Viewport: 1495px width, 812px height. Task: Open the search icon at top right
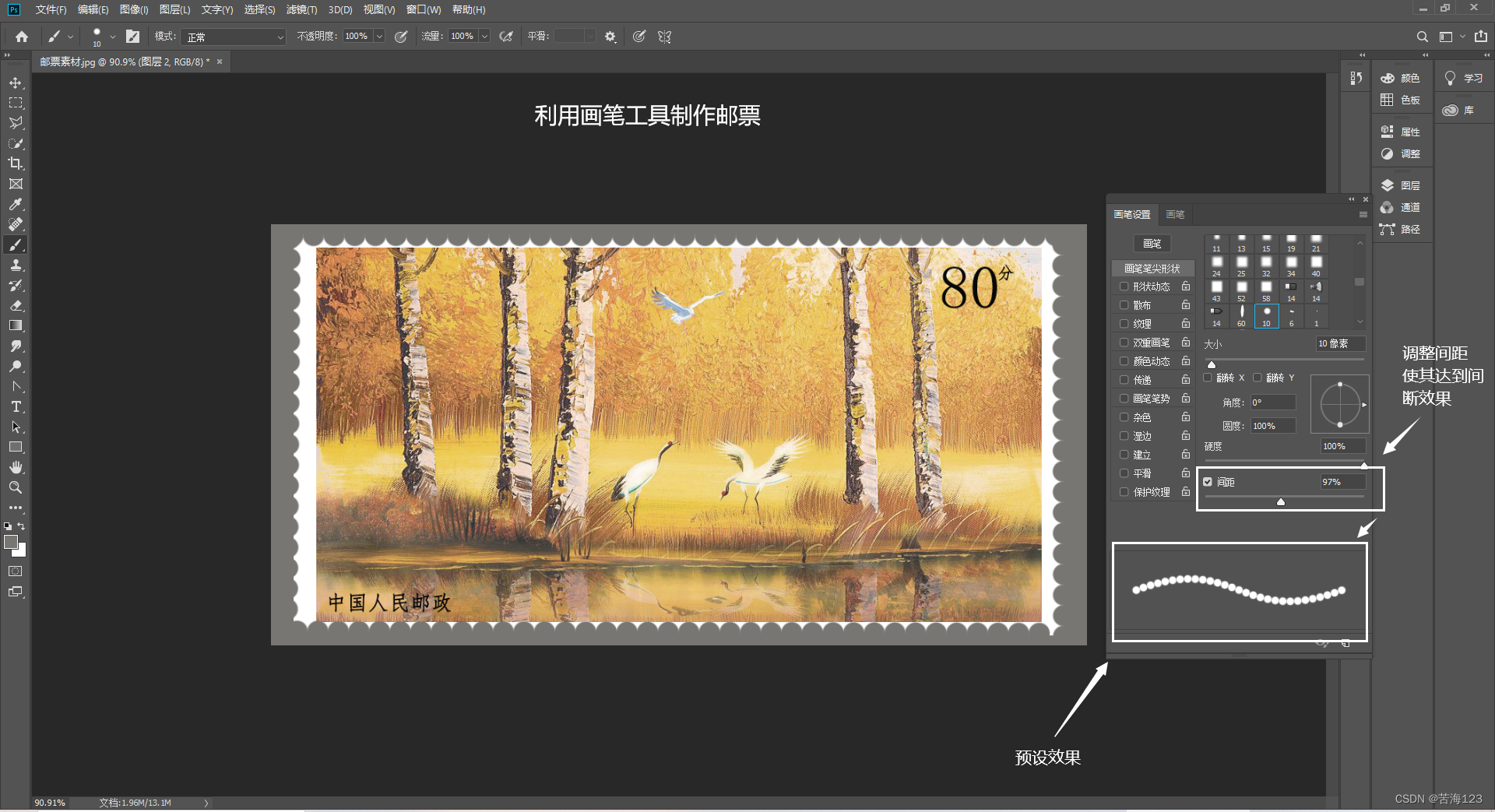tap(1422, 37)
